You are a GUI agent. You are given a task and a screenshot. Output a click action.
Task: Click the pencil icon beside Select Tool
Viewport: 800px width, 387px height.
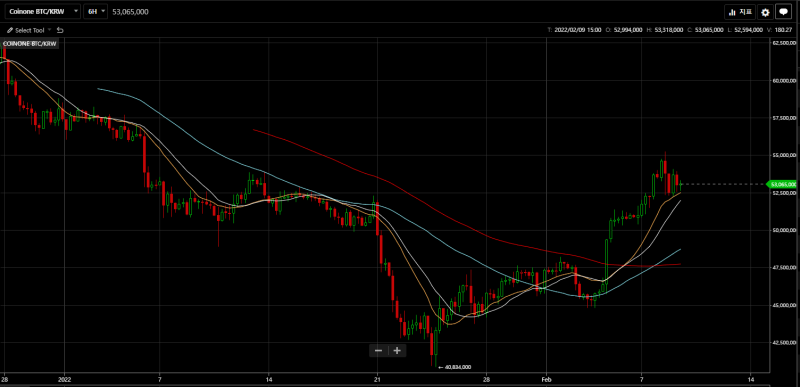[10, 30]
